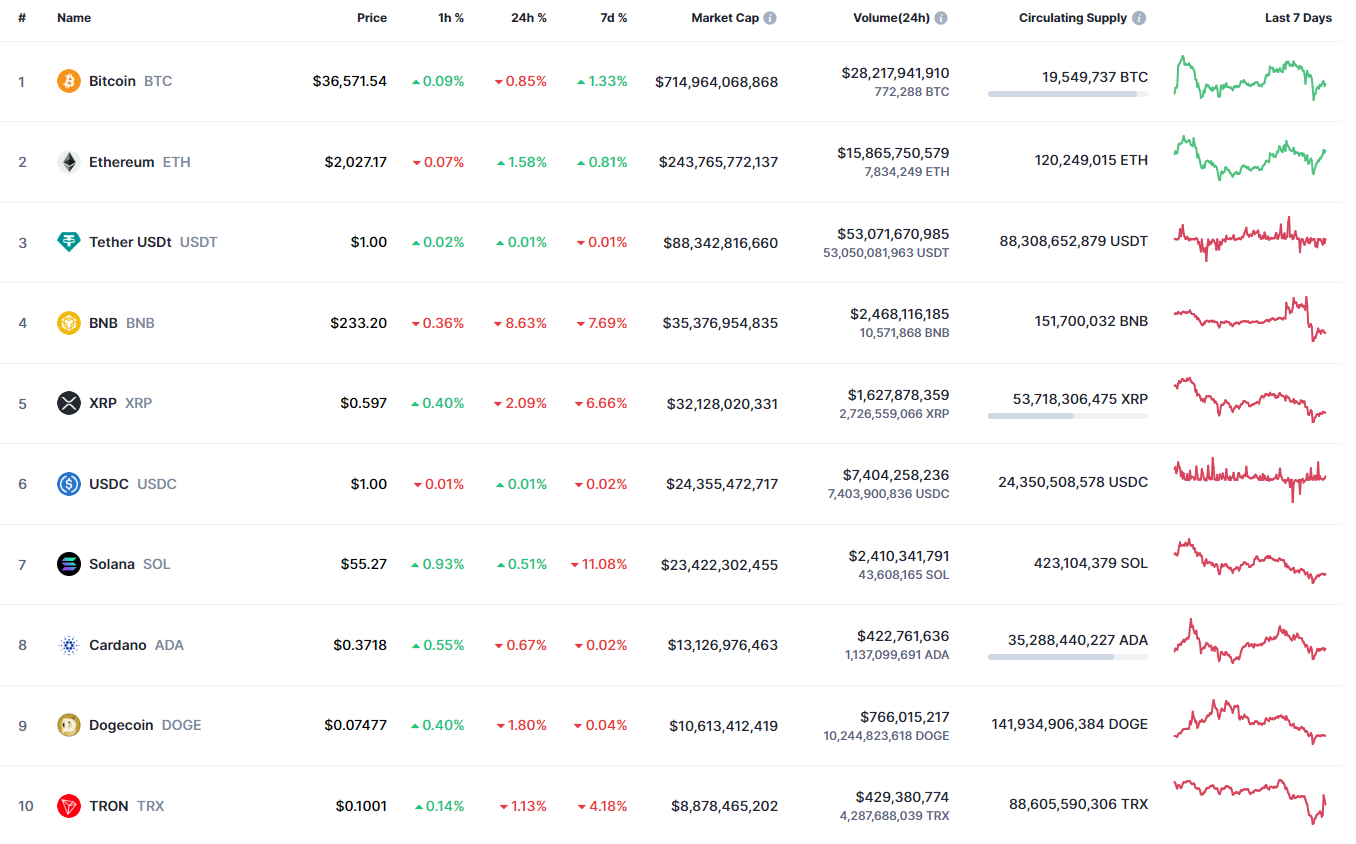Click the BNB yellow coin logo
Screen dimensions: 1356x844
tap(69, 323)
